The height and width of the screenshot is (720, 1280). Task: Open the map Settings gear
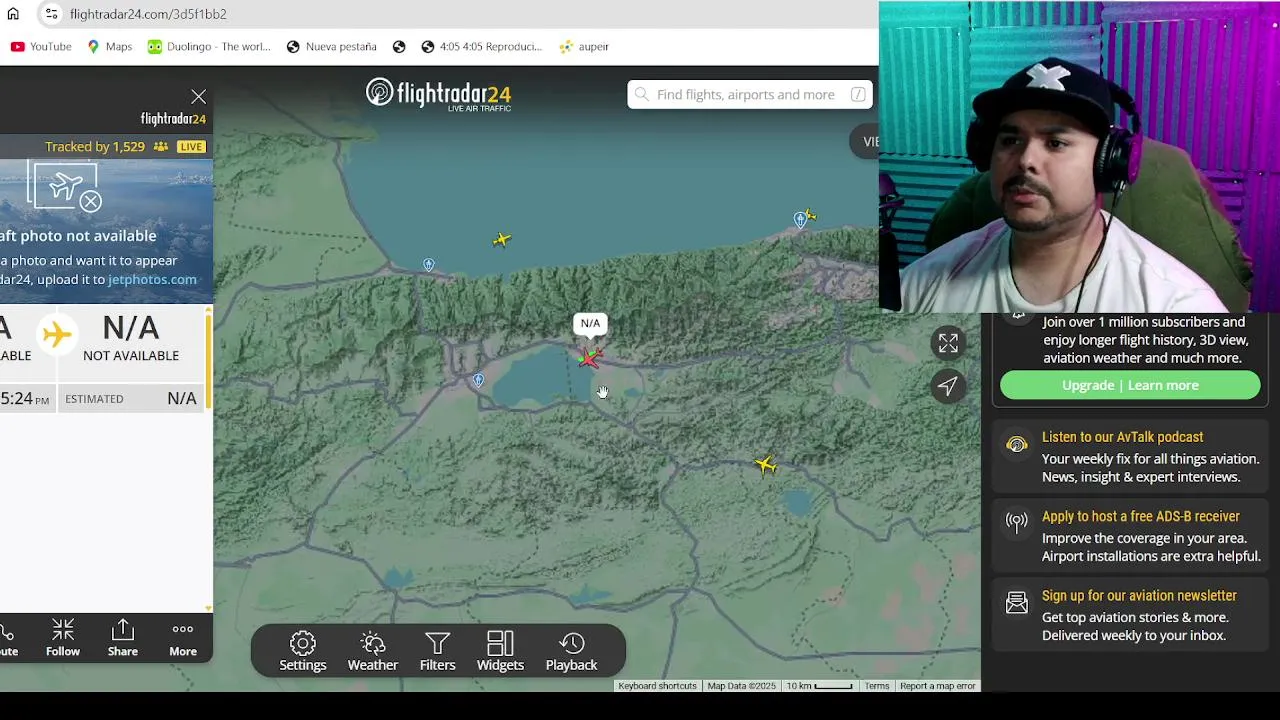[303, 651]
